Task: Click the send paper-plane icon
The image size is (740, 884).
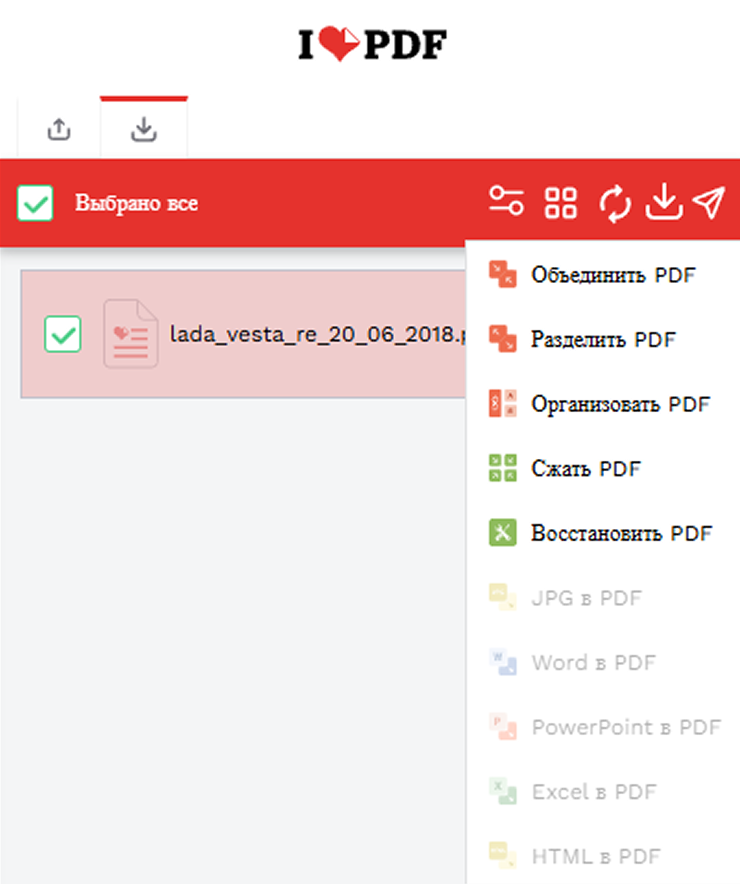Action: point(708,202)
